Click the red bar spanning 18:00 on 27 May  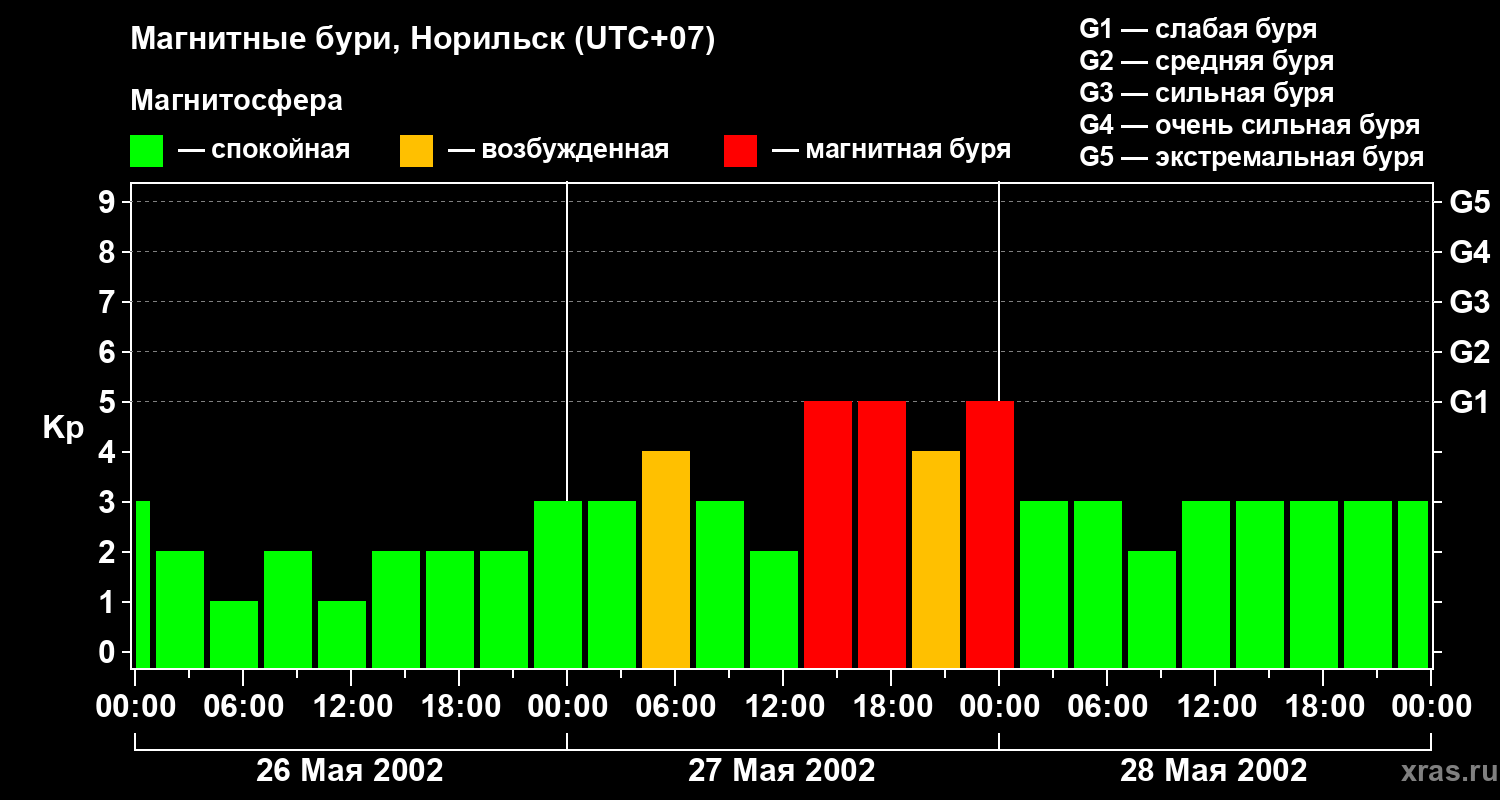pyautogui.click(x=882, y=534)
